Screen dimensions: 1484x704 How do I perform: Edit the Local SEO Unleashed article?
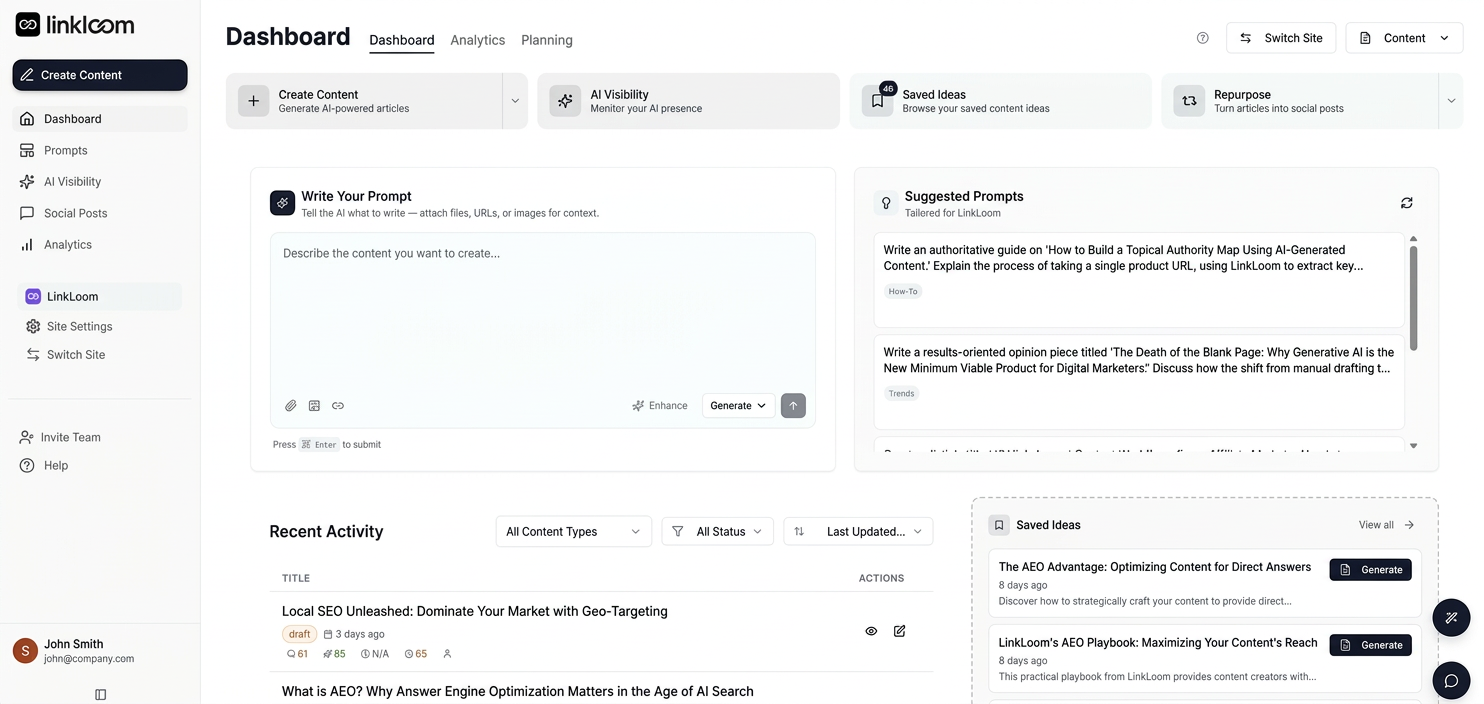click(x=899, y=631)
